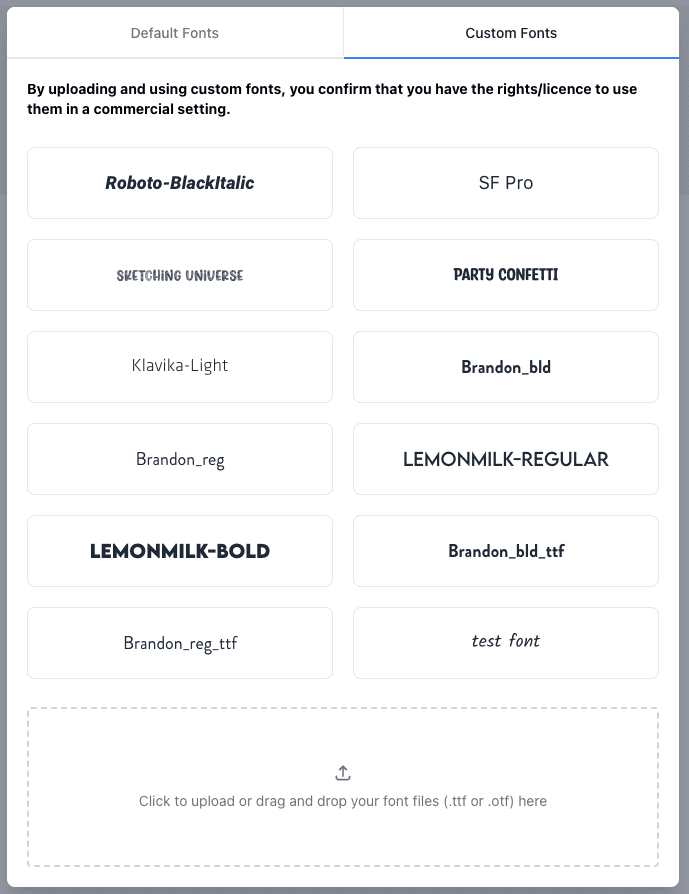
Task: Select the LEMONMILK-BOLD font
Action: 180,551
